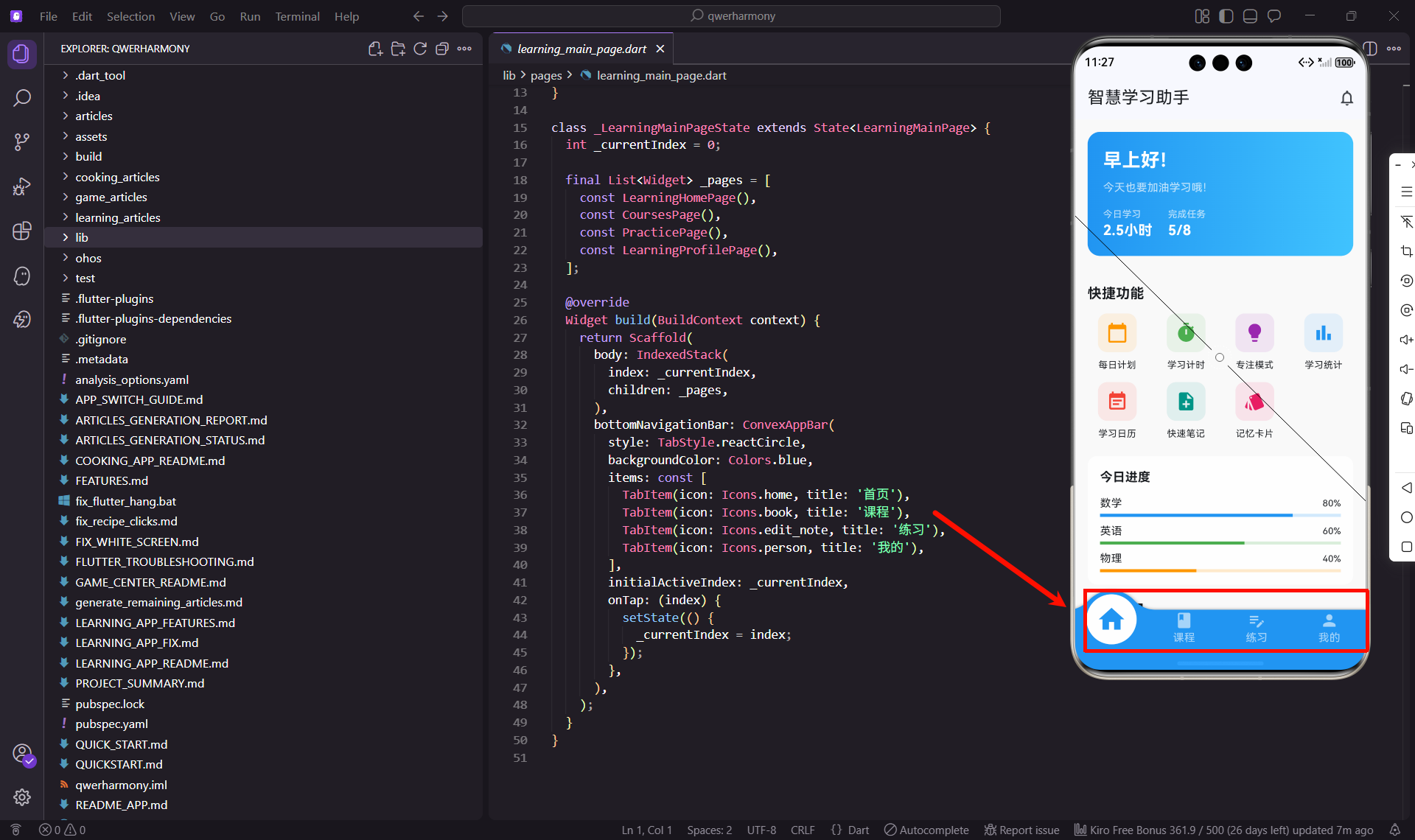Click Report issue in status bar
Image resolution: width=1415 pixels, height=840 pixels.
tap(1022, 830)
